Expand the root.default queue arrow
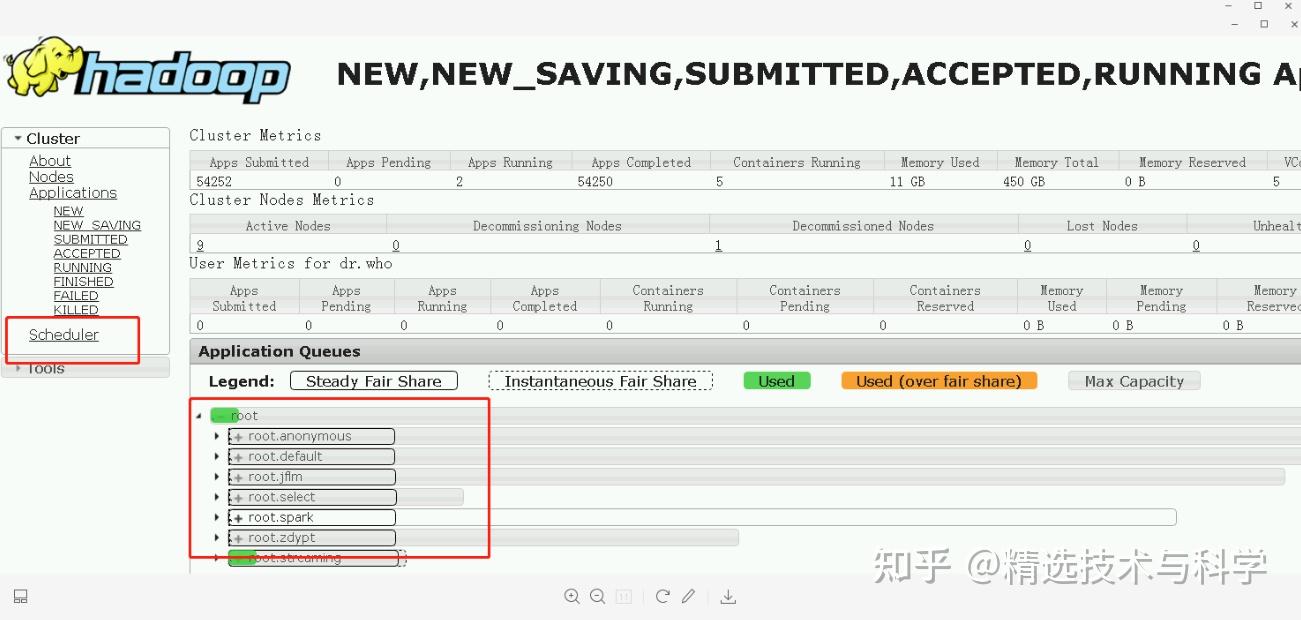The width and height of the screenshot is (1301, 620). [x=217, y=456]
